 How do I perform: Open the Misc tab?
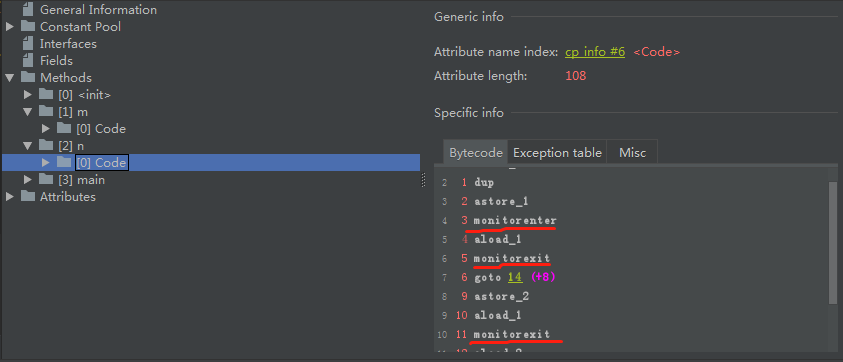(x=632, y=152)
